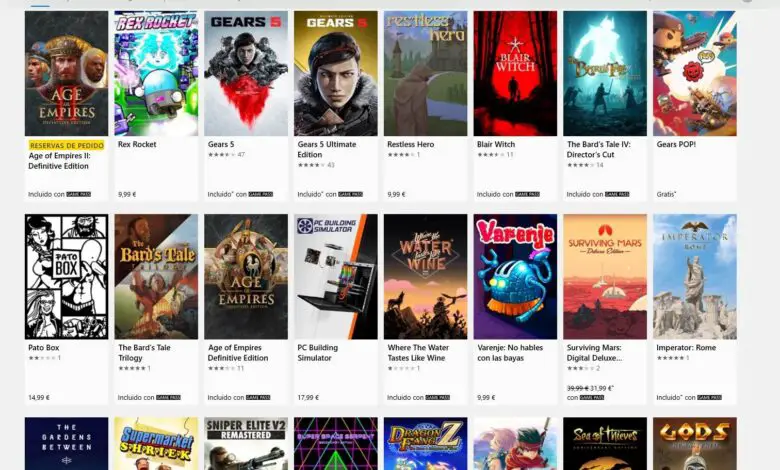Open the Pato Box cover art

coord(66,277)
